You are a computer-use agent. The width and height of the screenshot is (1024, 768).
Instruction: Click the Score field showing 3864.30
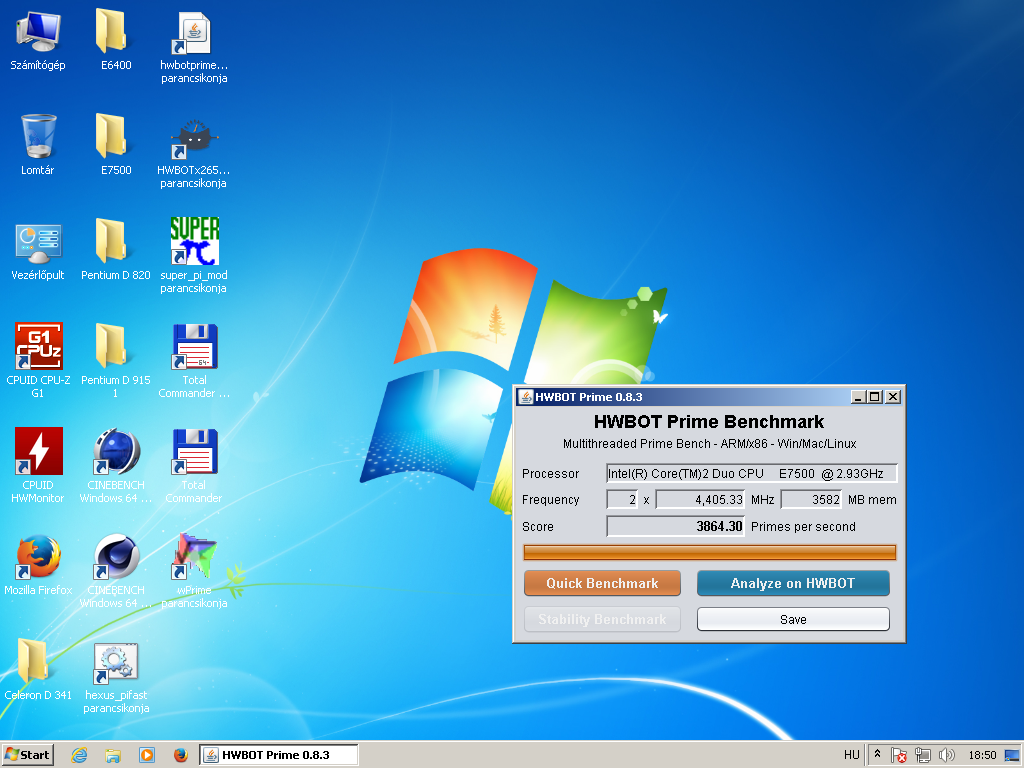click(675, 526)
